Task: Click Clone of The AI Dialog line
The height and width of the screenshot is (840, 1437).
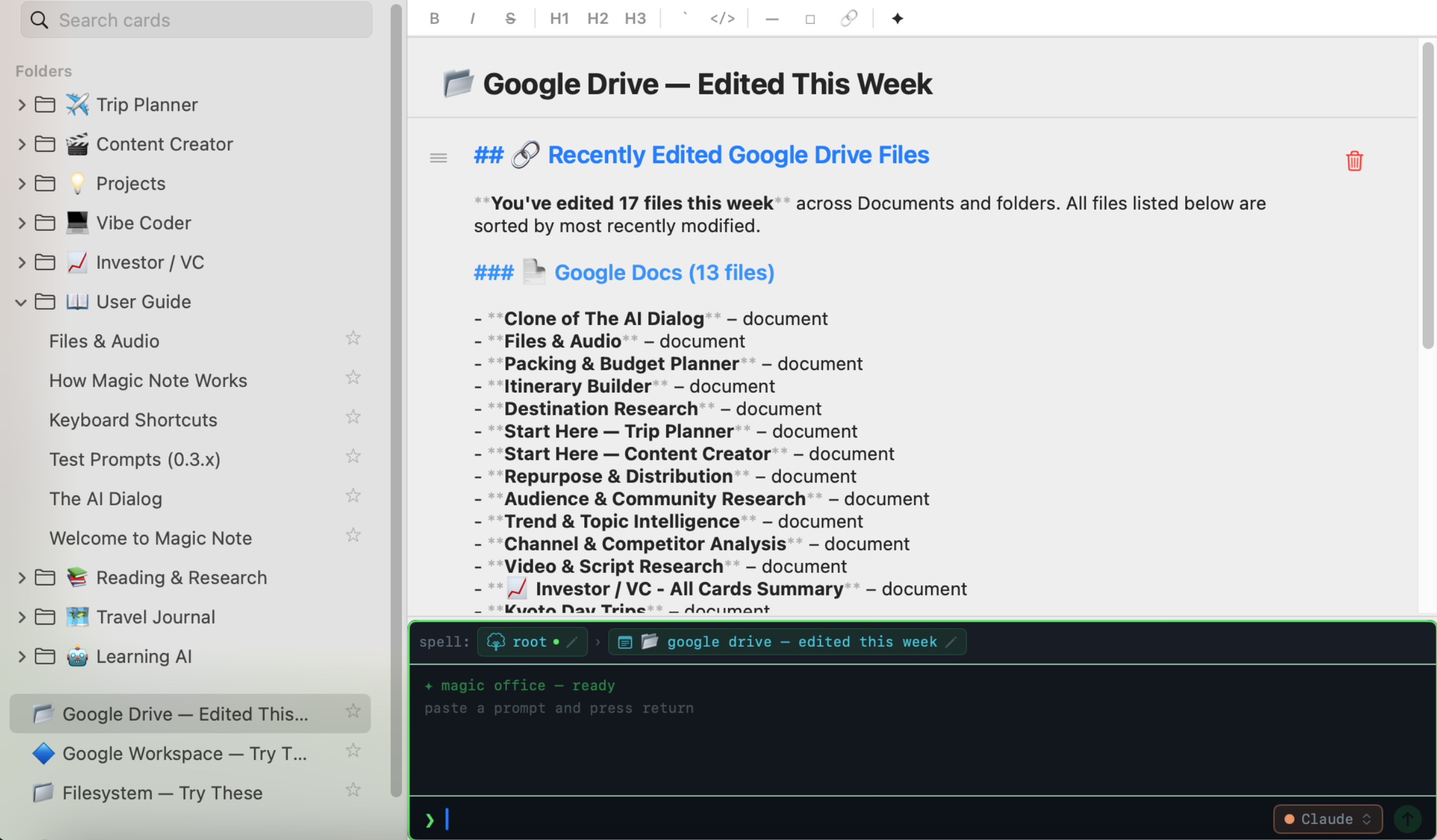Action: [651, 318]
